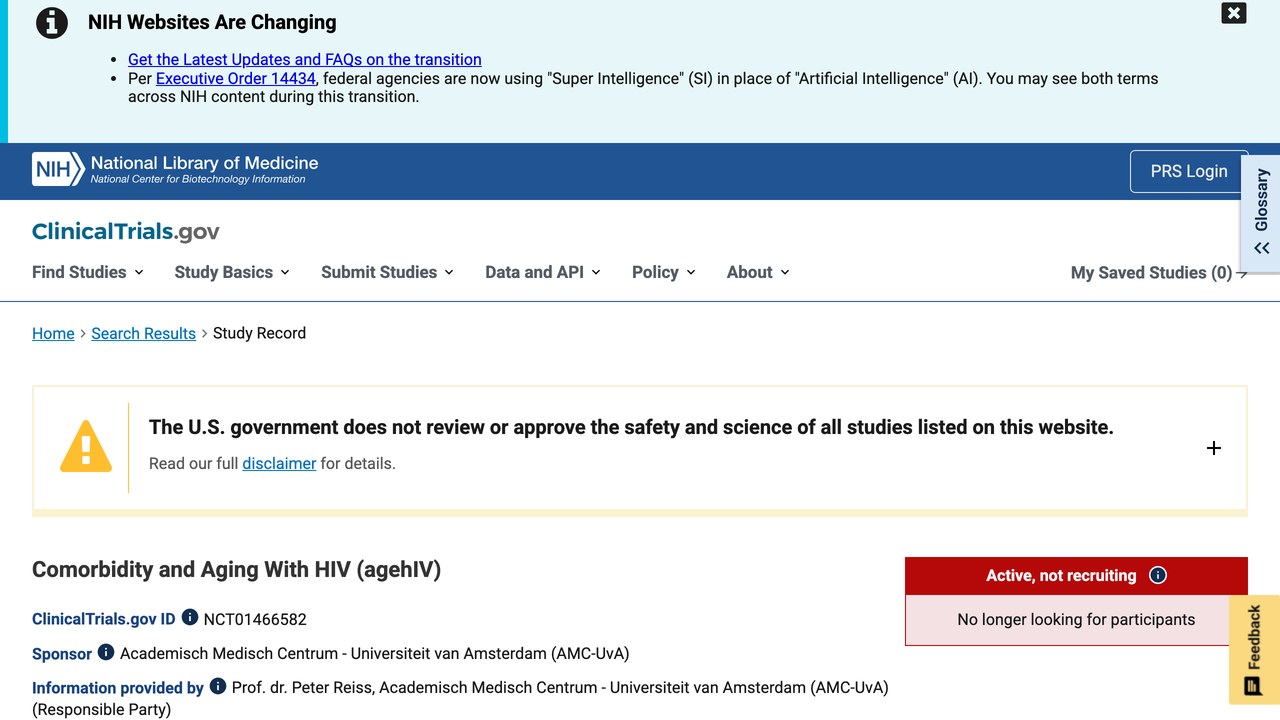
Task: Open the About menu
Action: coord(758,272)
